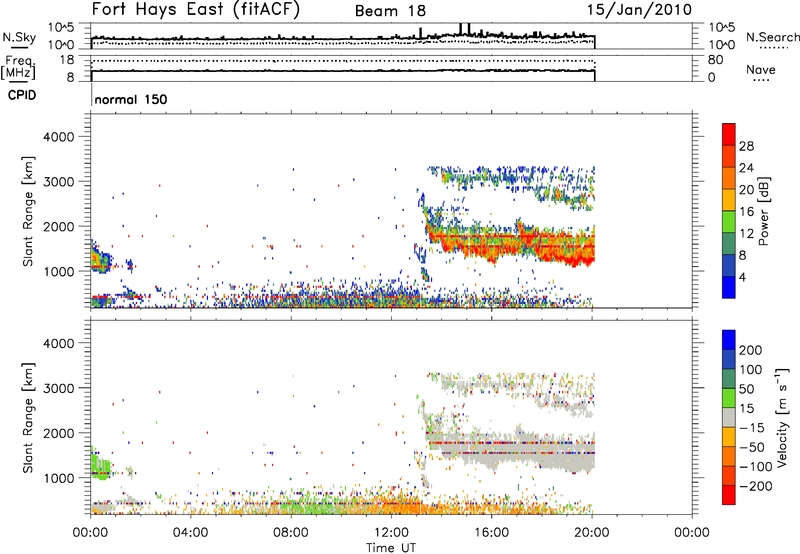The image size is (800, 554).
Task: Click the '16:00' time tick label
Action: click(x=491, y=533)
